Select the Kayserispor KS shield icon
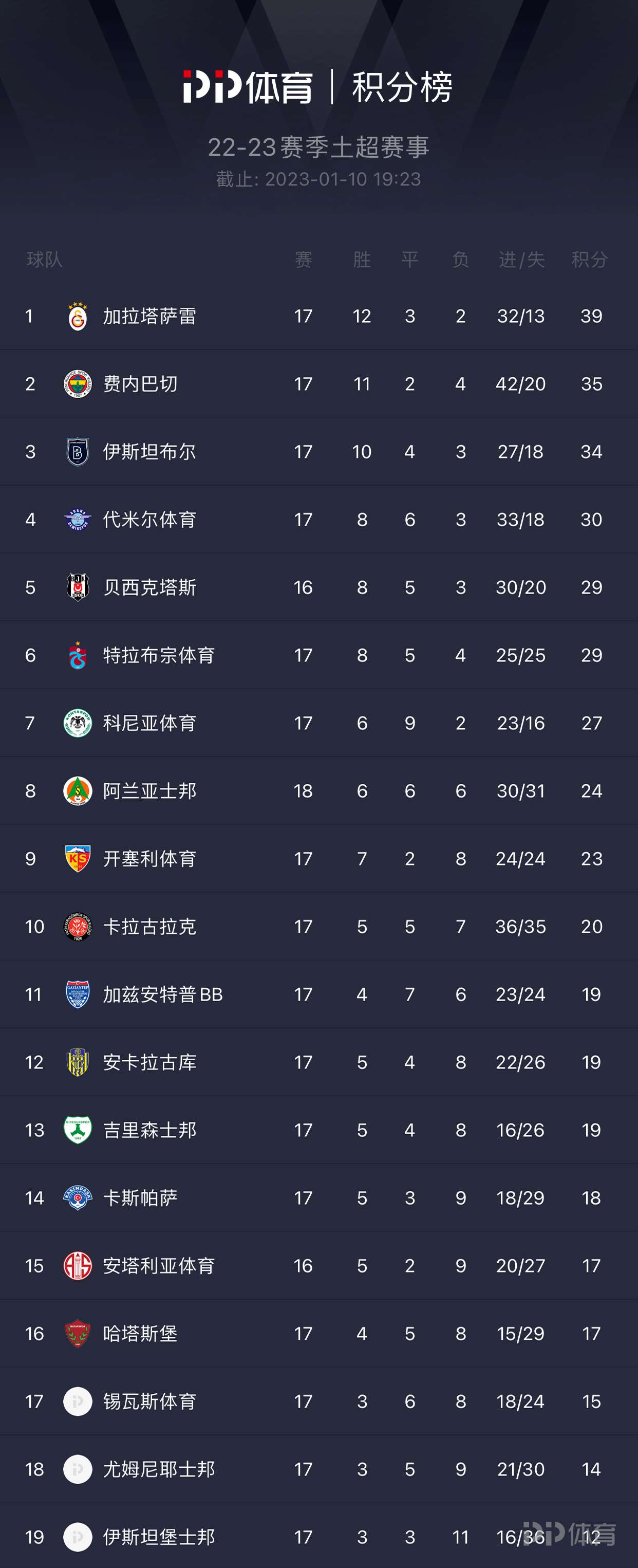The image size is (638, 1568). click(78, 859)
